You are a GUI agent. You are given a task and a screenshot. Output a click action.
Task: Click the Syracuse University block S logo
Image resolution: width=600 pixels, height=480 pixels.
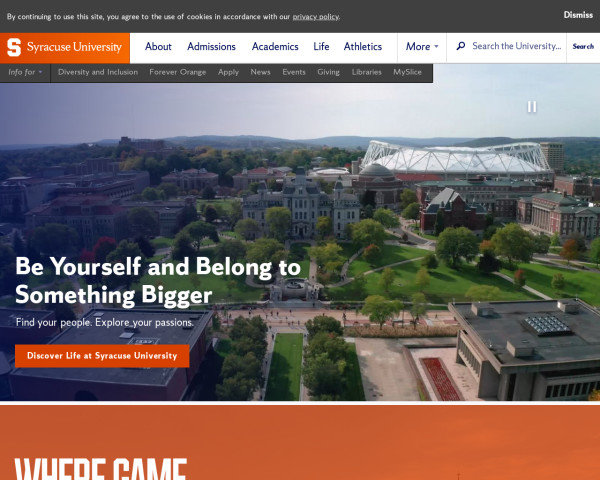14,47
